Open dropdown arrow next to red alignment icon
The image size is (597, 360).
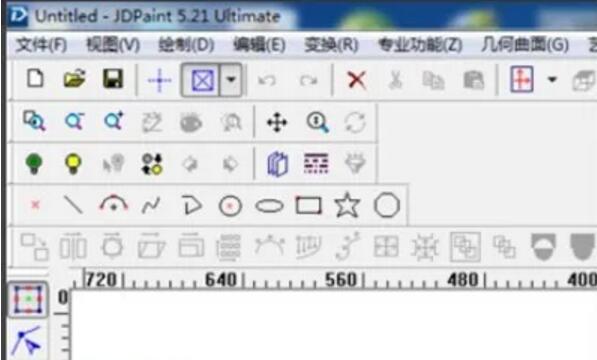coord(552,80)
